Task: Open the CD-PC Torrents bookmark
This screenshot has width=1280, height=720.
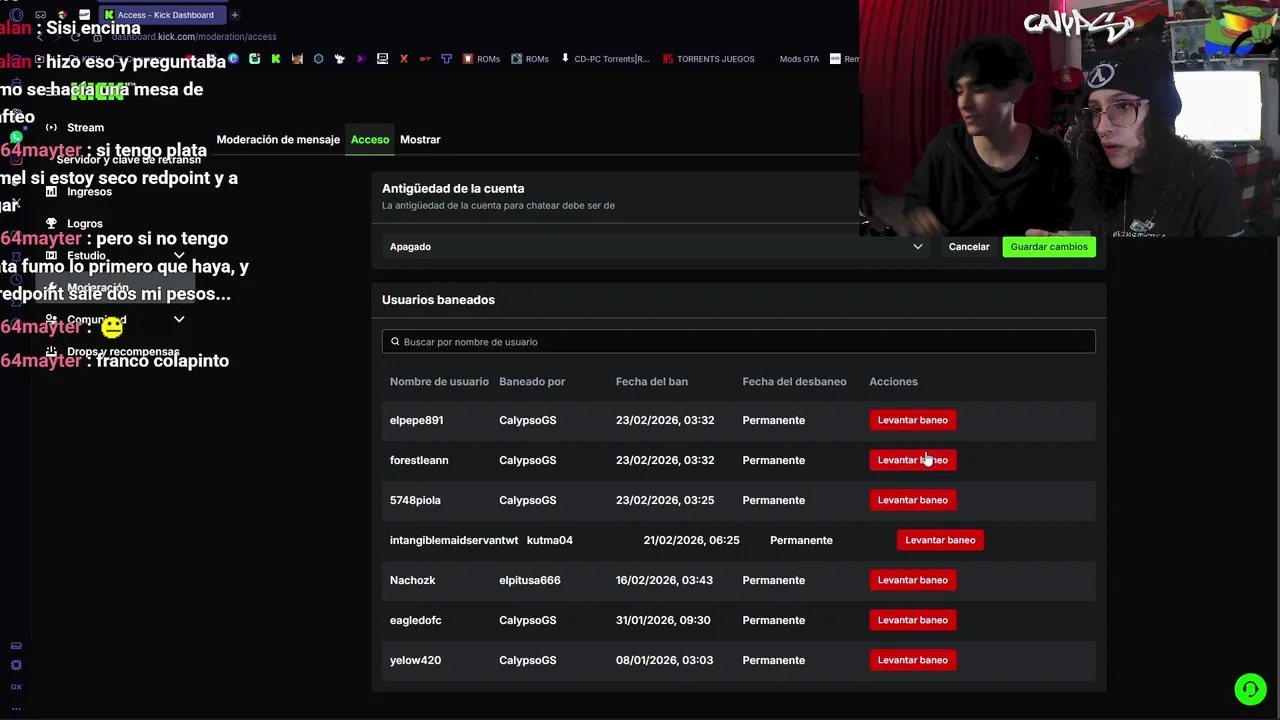Action: point(605,59)
